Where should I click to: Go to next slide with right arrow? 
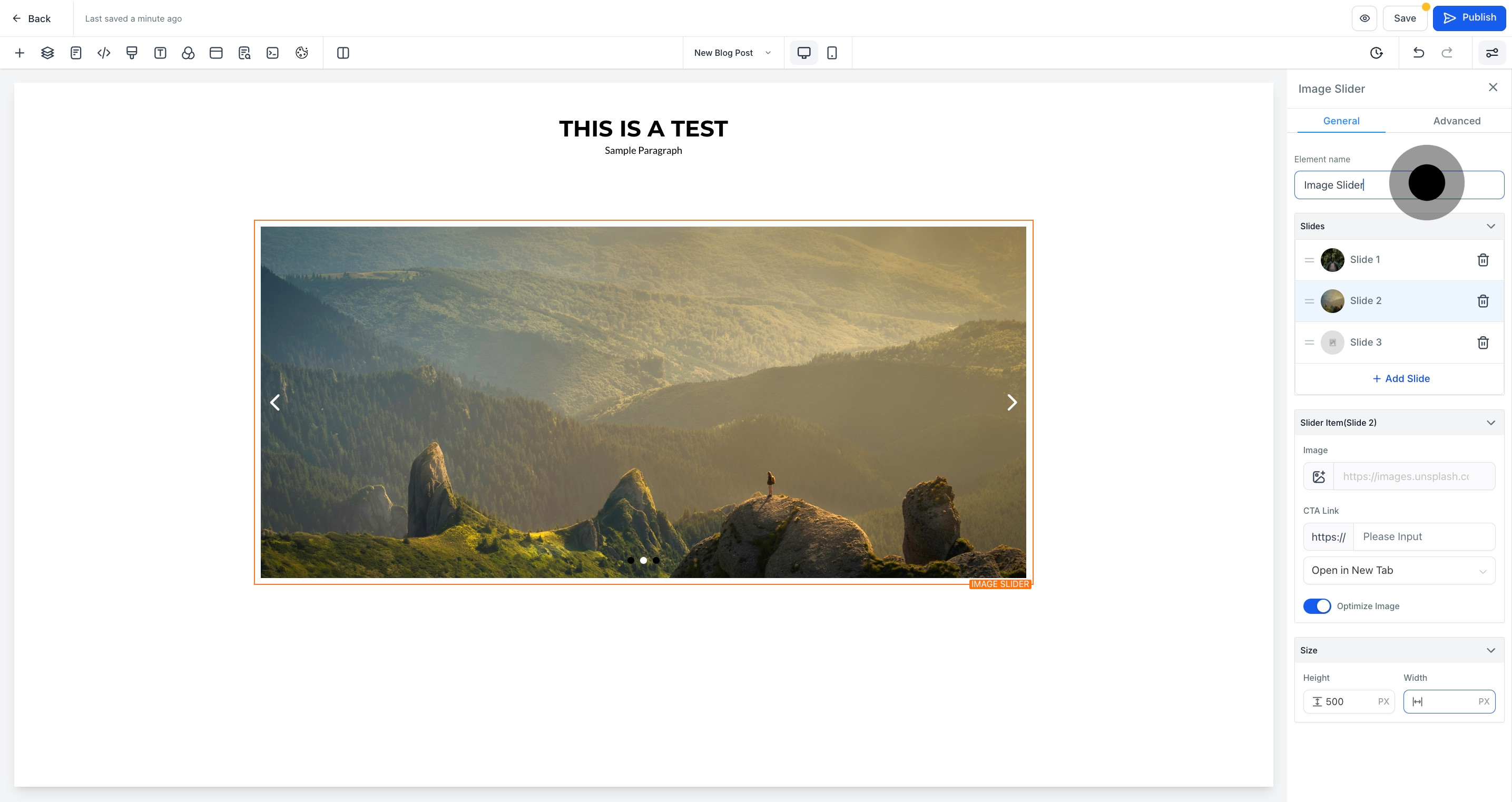tap(1012, 402)
